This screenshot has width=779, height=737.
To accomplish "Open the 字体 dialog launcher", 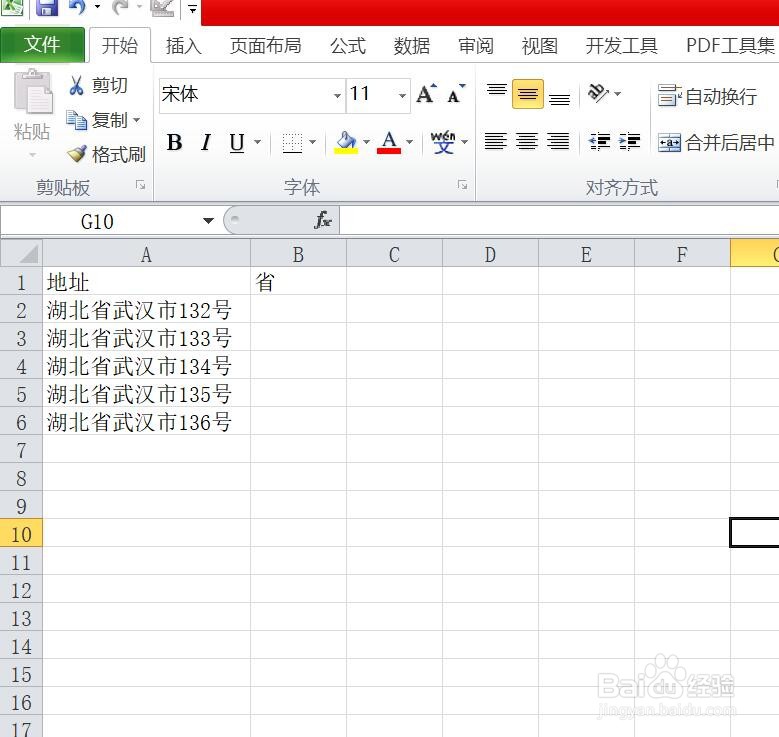I will pyautogui.click(x=463, y=185).
